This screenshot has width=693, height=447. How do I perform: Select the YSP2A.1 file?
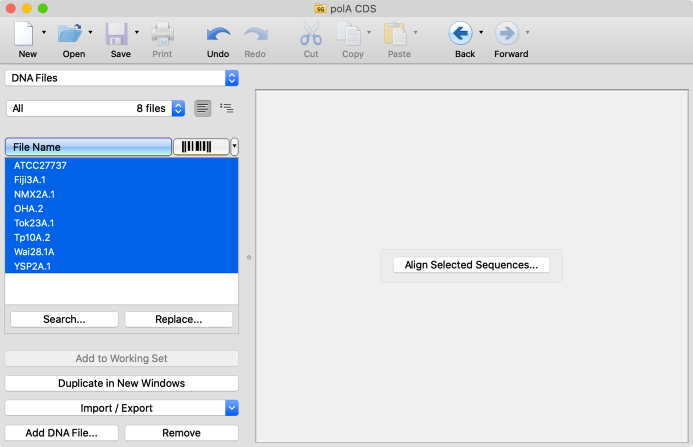[x=122, y=266]
